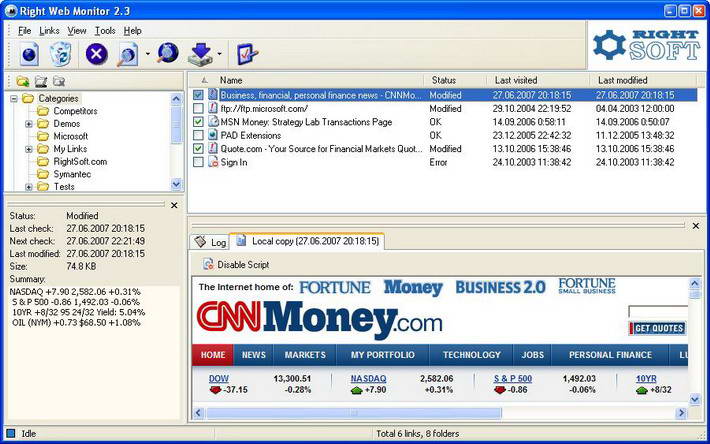Click the ftp.microsoft.com row document icon
The width and height of the screenshot is (710, 444).
213,108
